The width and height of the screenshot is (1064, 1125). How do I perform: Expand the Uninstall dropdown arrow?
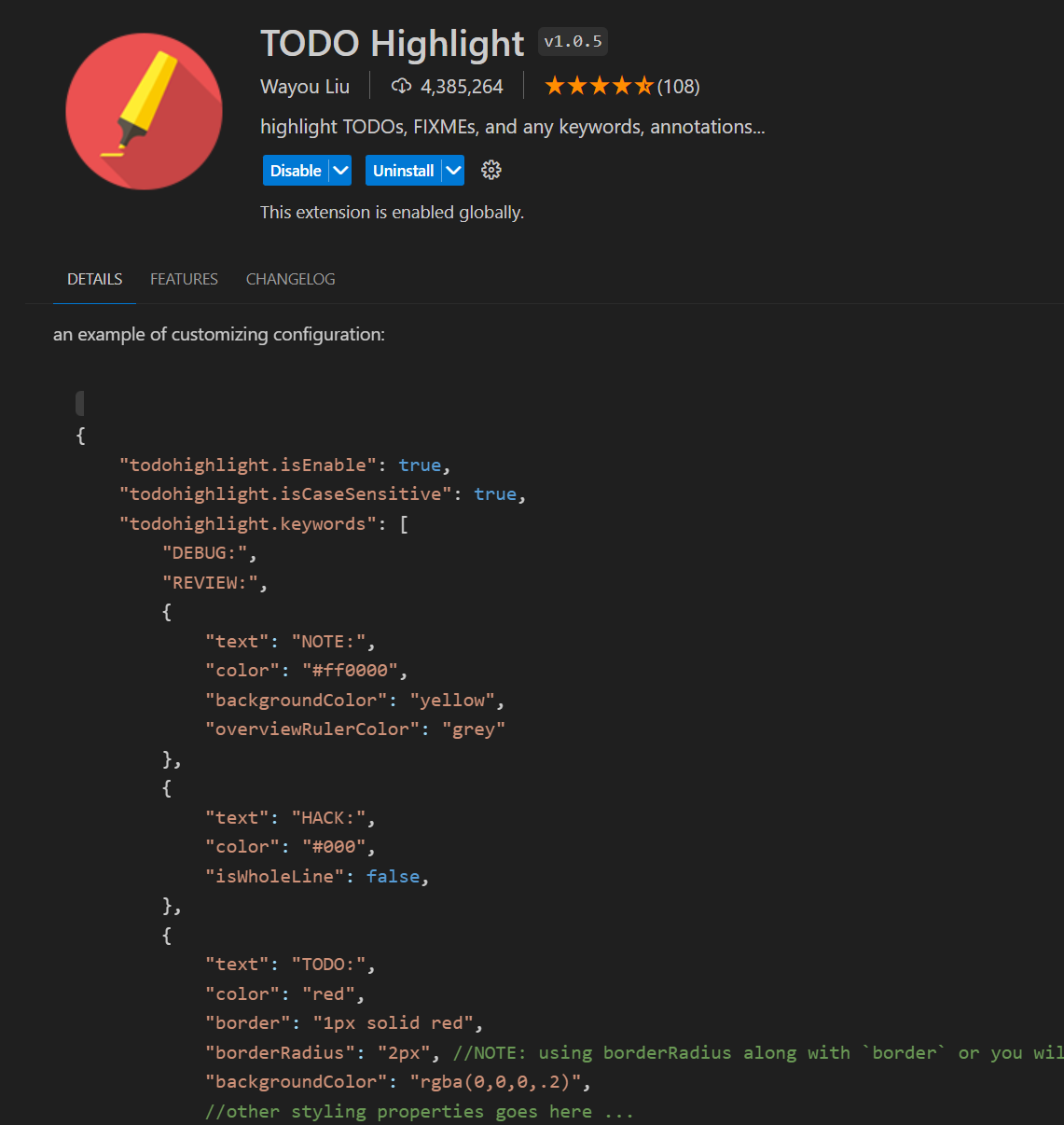453,171
